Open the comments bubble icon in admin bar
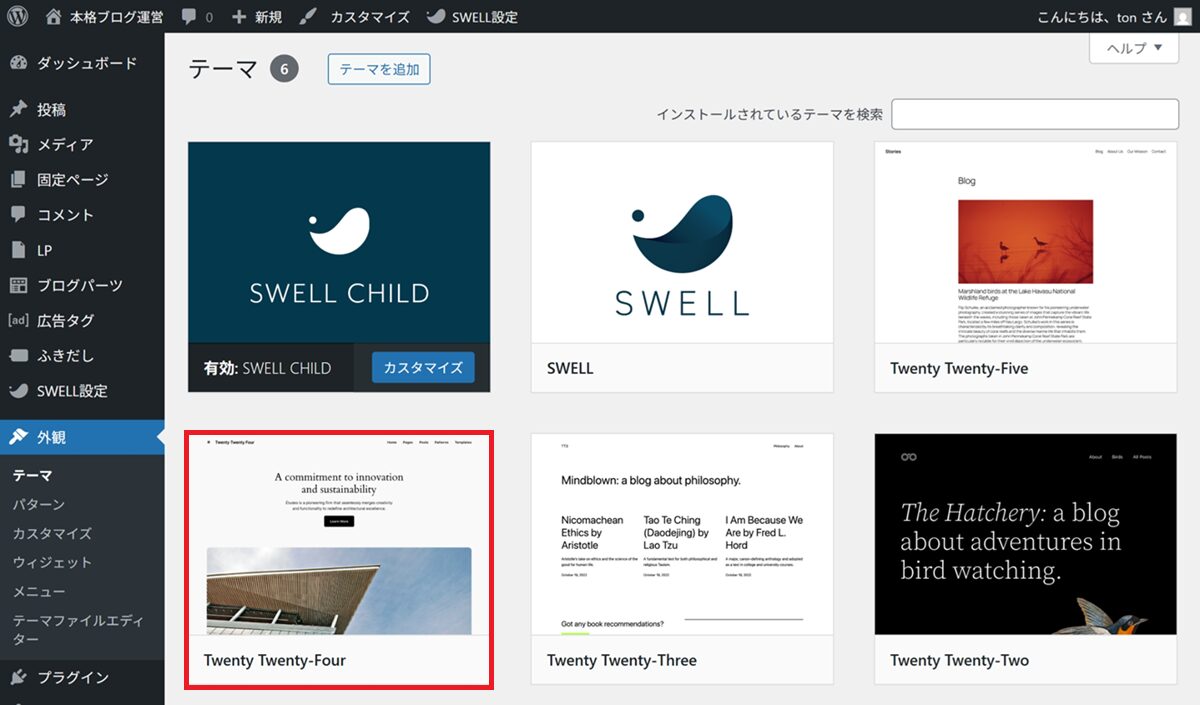Screen dimensions: 1200x705 [189, 17]
